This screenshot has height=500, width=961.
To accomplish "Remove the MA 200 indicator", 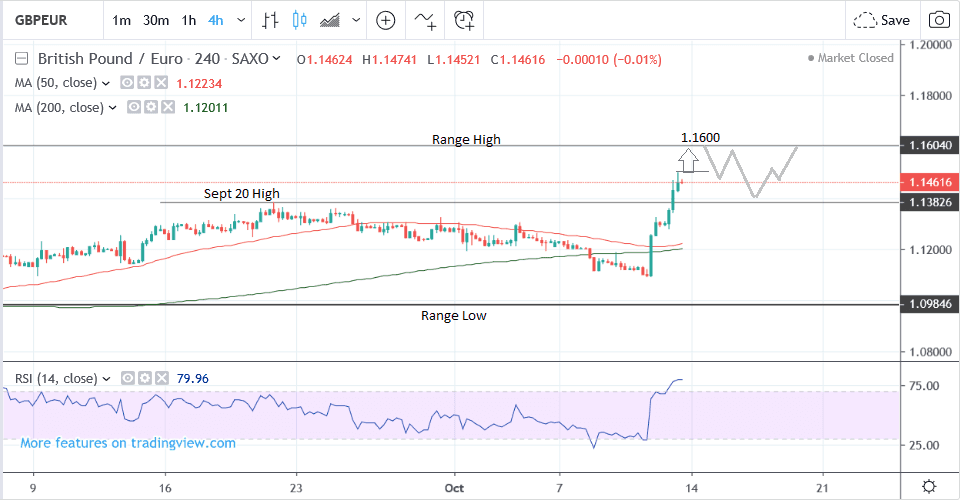I will tap(168, 107).
